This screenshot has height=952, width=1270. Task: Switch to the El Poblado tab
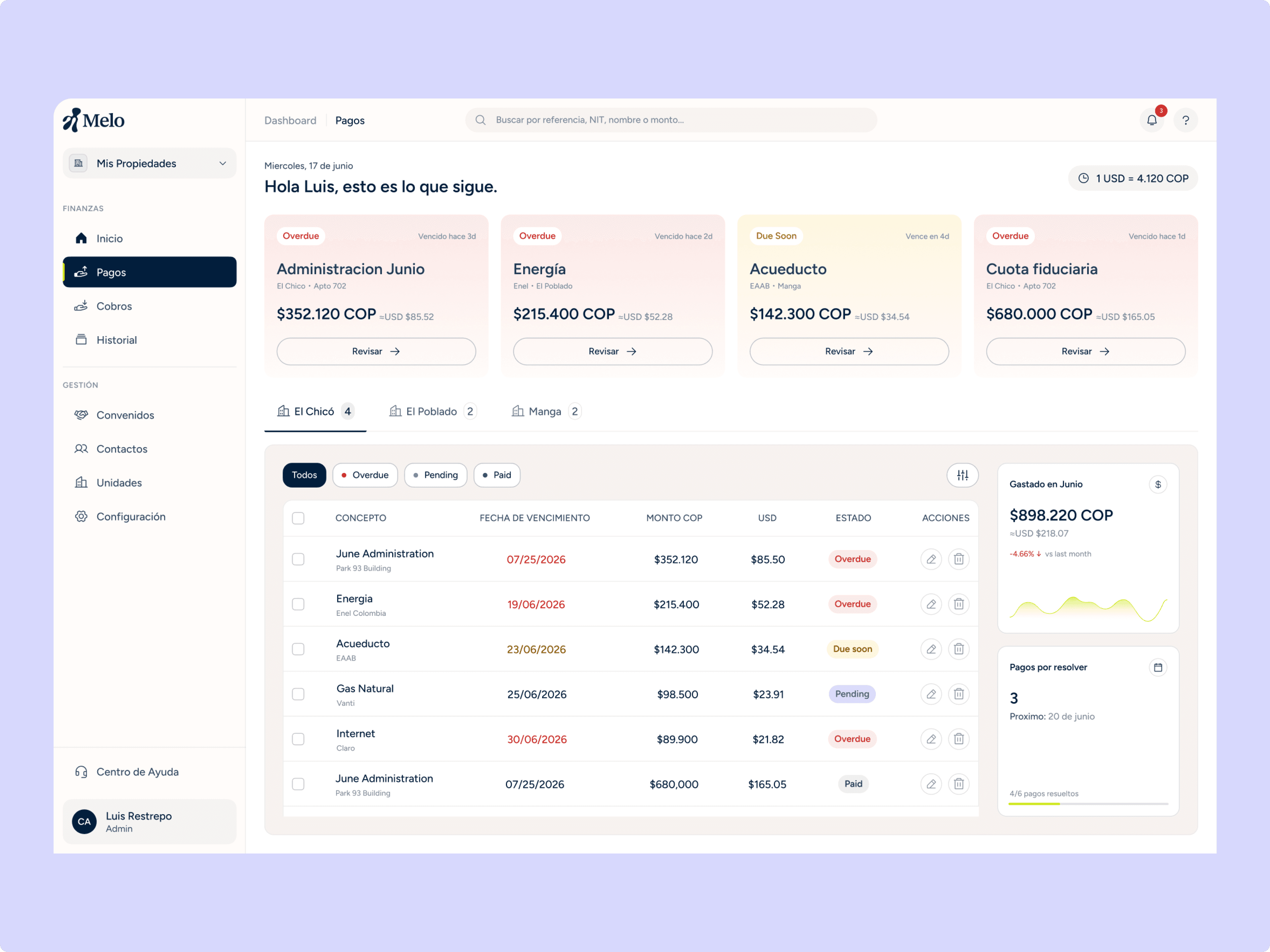pos(433,412)
